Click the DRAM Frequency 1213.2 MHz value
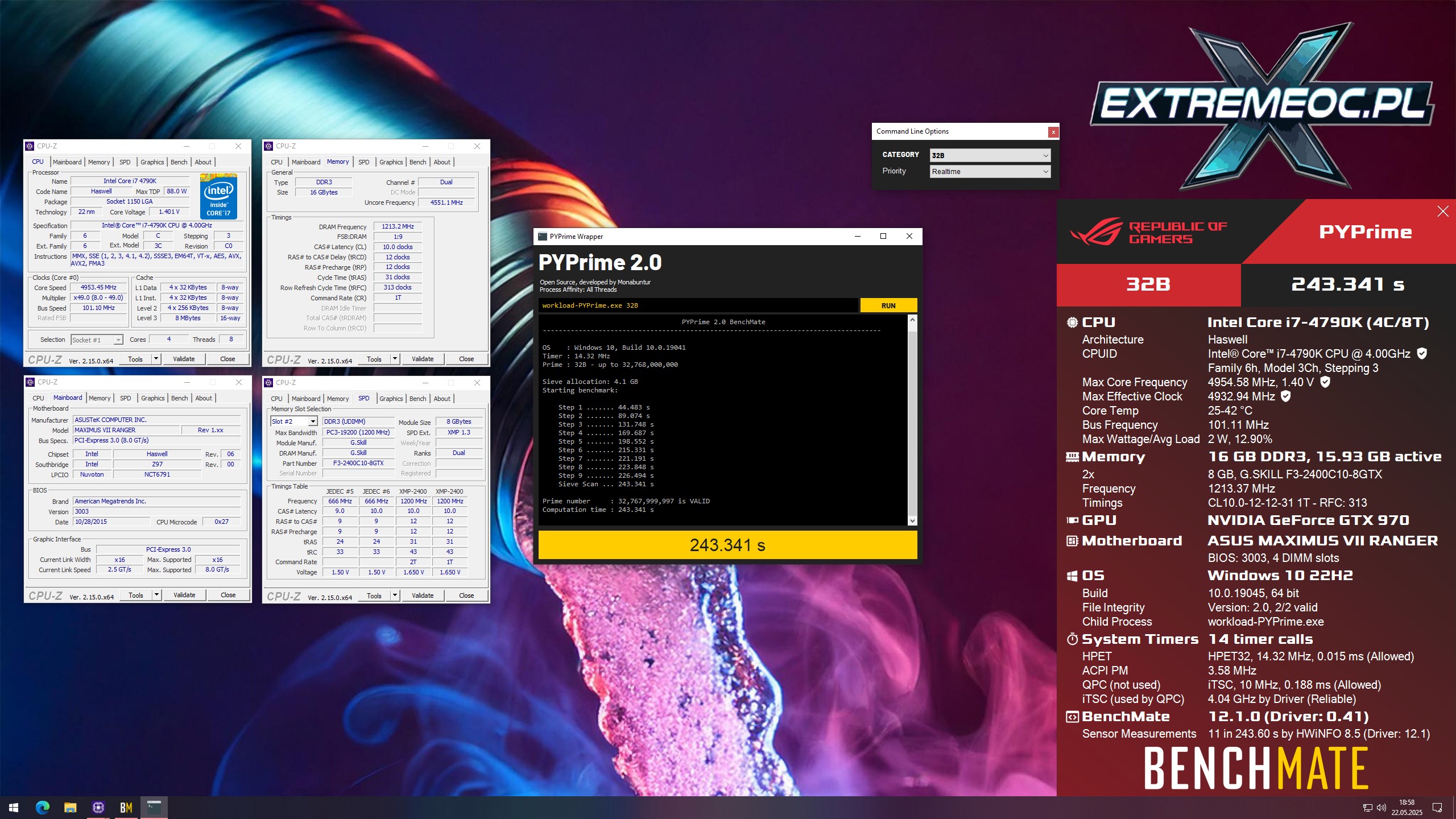The width and height of the screenshot is (1456, 819). click(x=398, y=226)
